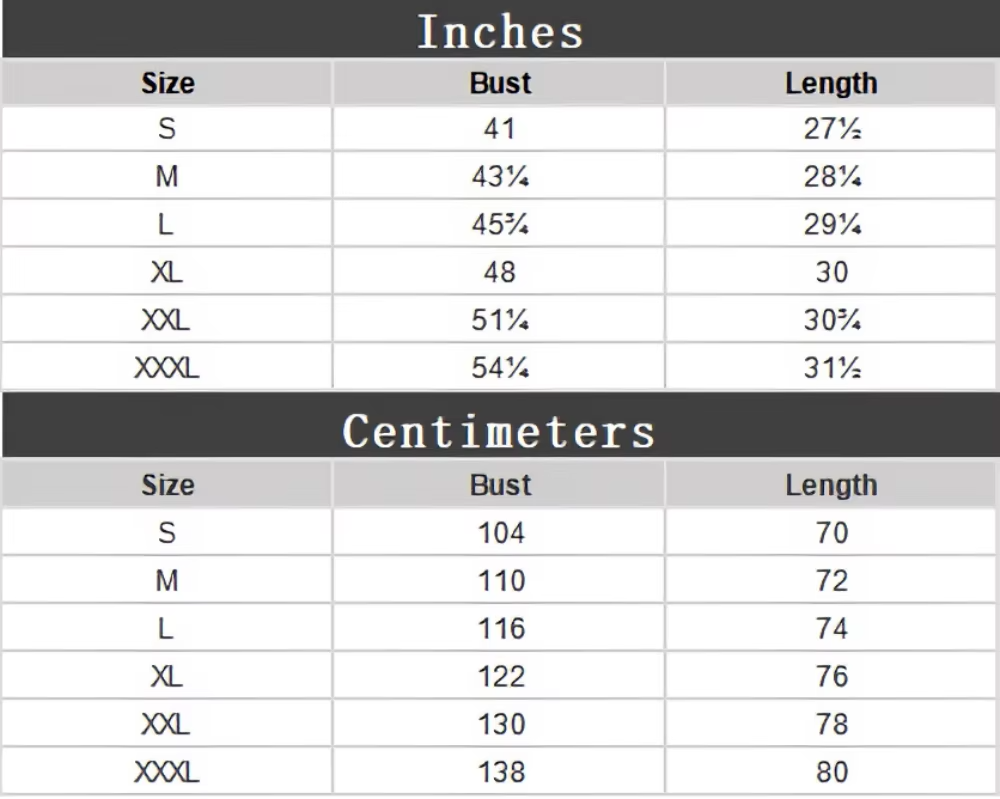
Task: Click the 30¾ length value for XXL
Action: click(x=831, y=319)
